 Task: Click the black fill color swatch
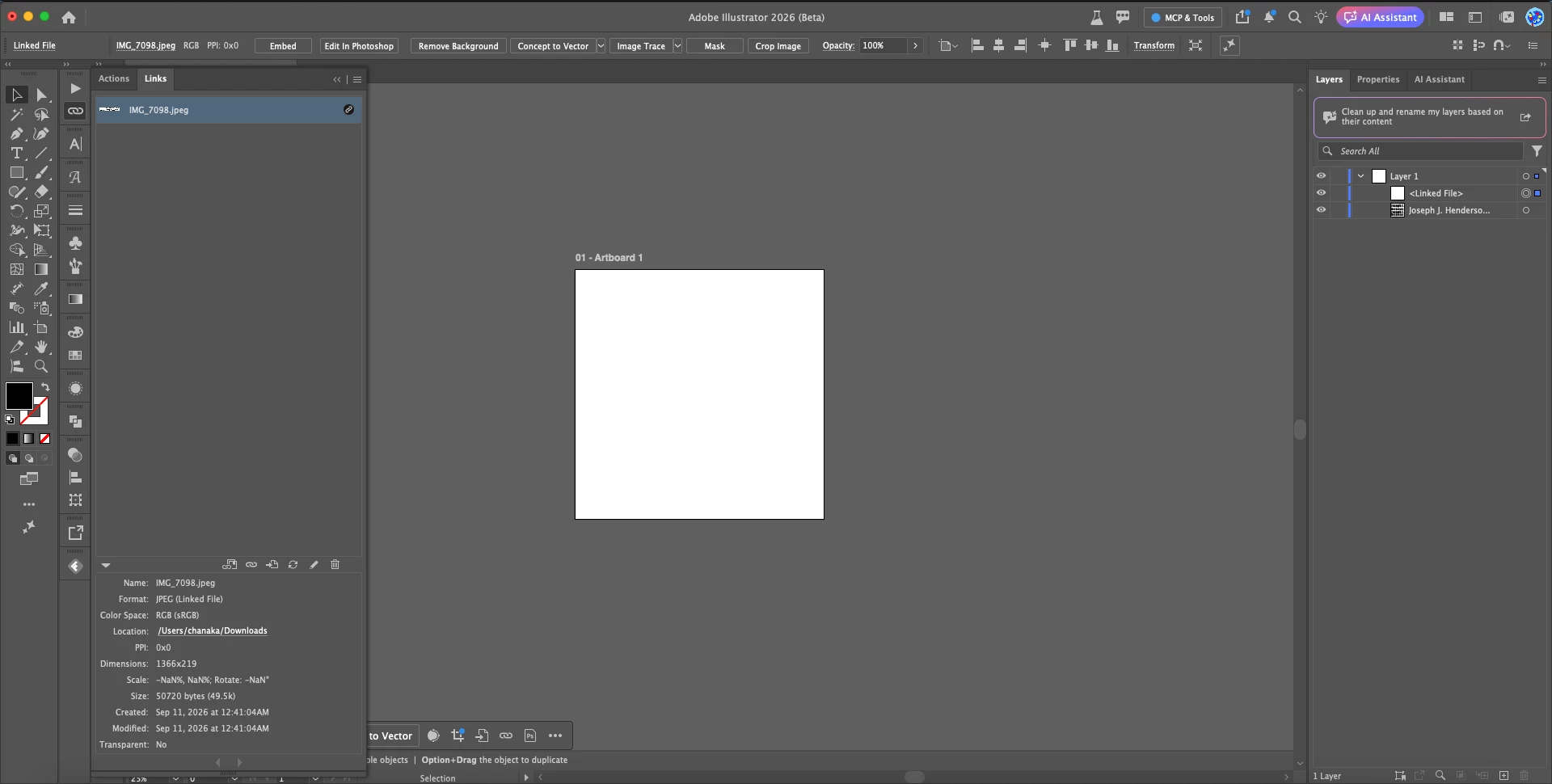click(x=19, y=396)
